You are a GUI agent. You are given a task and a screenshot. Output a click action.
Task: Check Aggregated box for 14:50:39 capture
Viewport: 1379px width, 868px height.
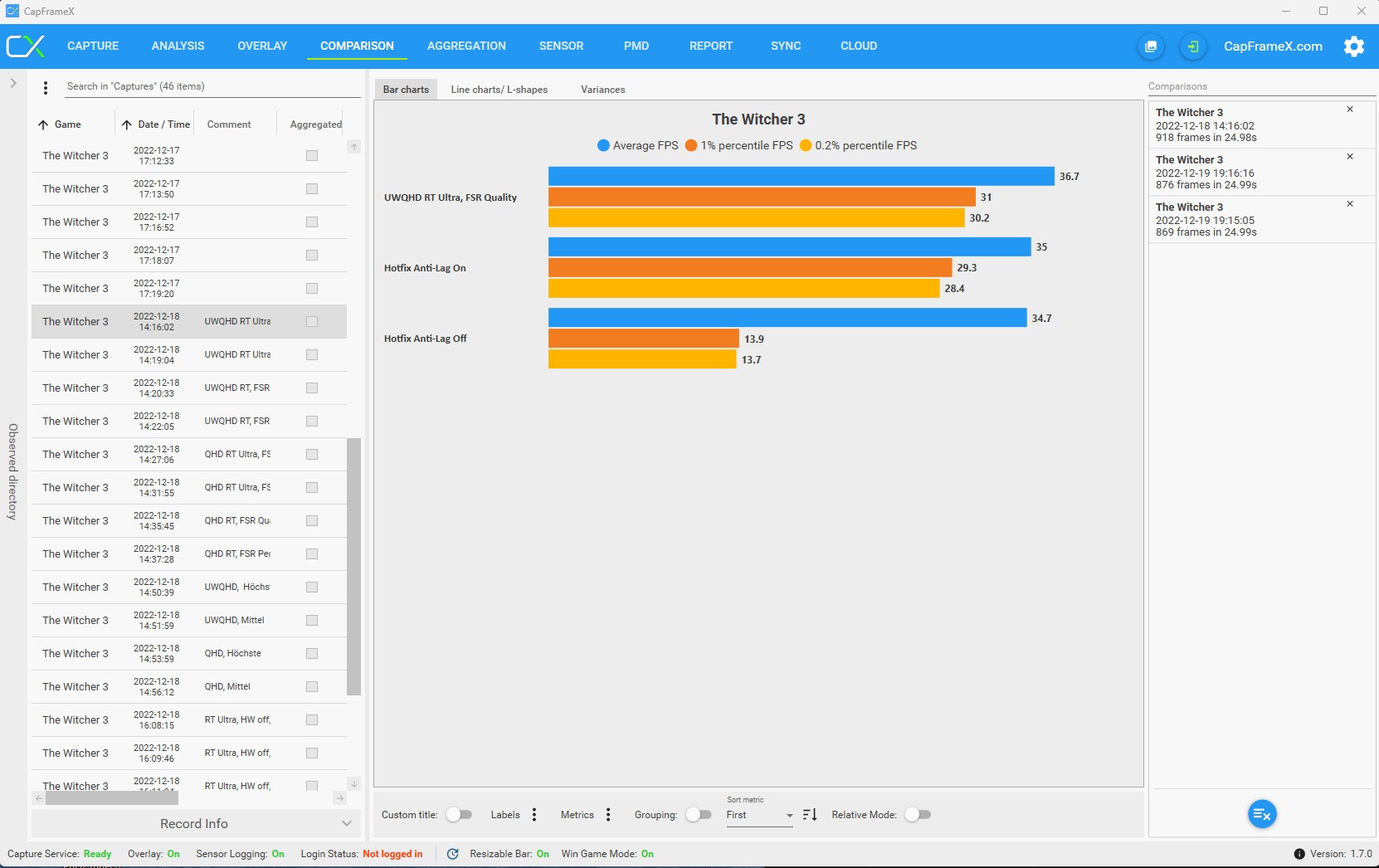tap(312, 587)
